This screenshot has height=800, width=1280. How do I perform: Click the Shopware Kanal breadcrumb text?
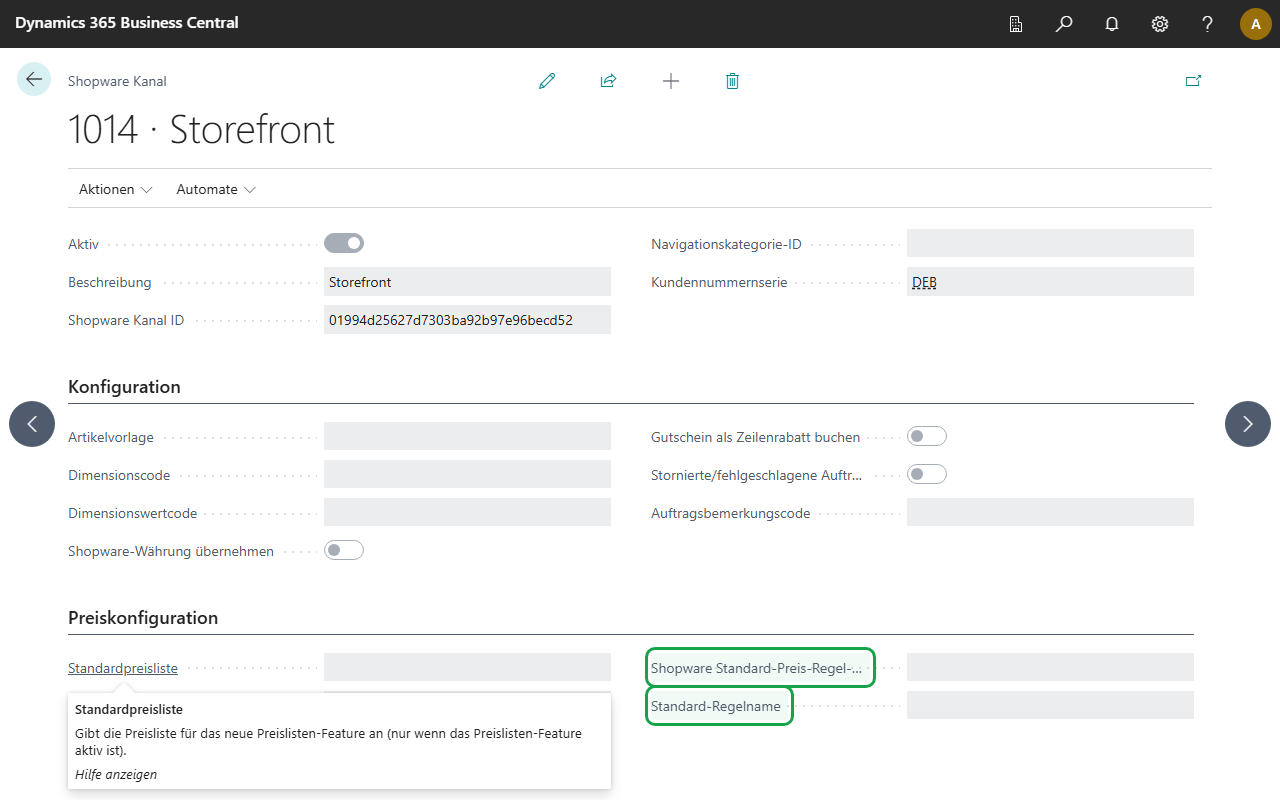click(x=117, y=81)
